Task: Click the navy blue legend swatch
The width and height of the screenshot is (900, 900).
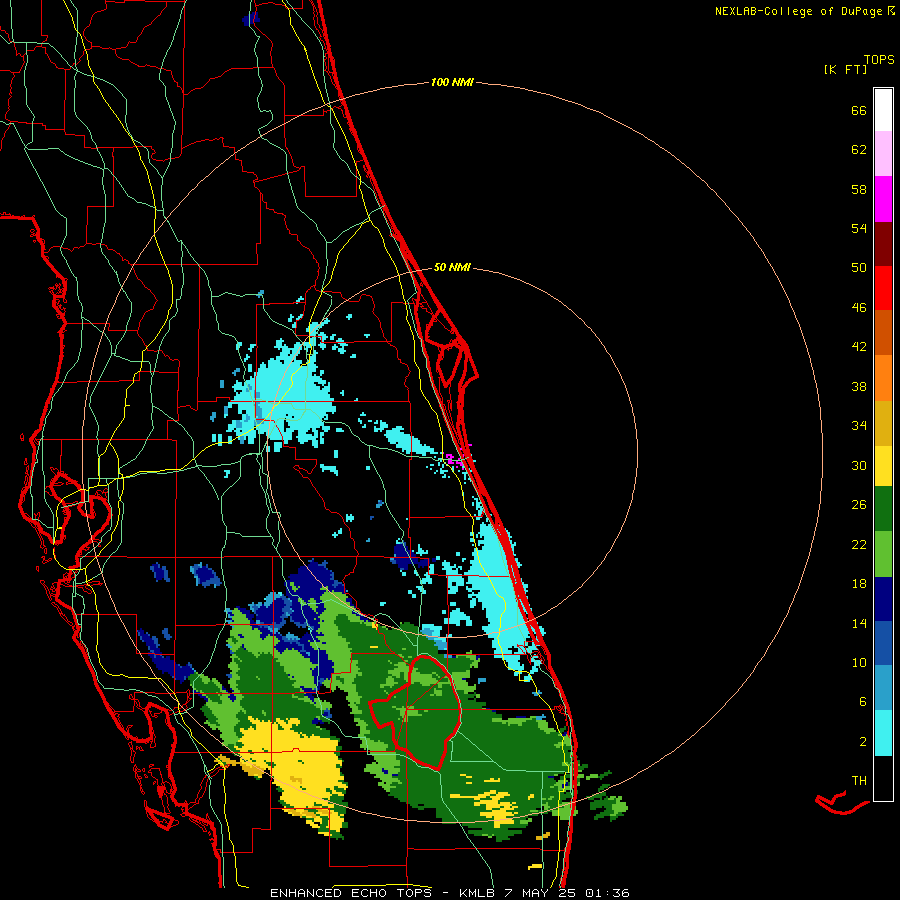Action: [883, 599]
